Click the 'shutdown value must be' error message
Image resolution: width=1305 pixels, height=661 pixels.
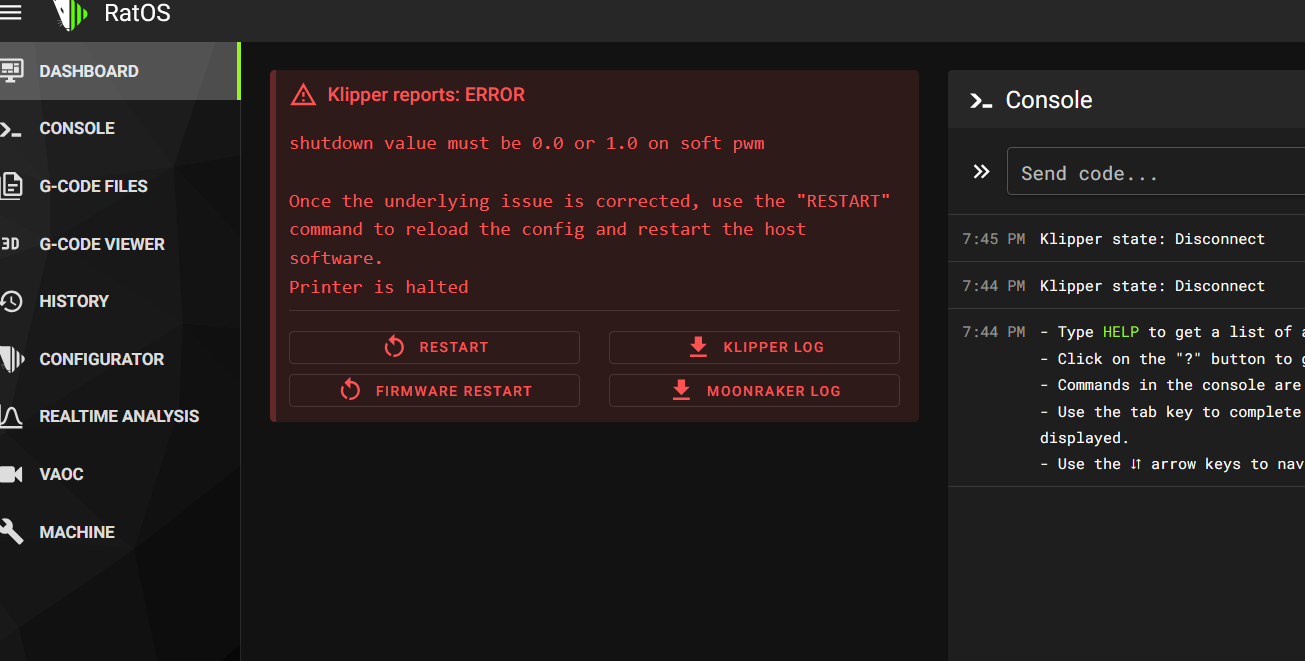click(527, 143)
